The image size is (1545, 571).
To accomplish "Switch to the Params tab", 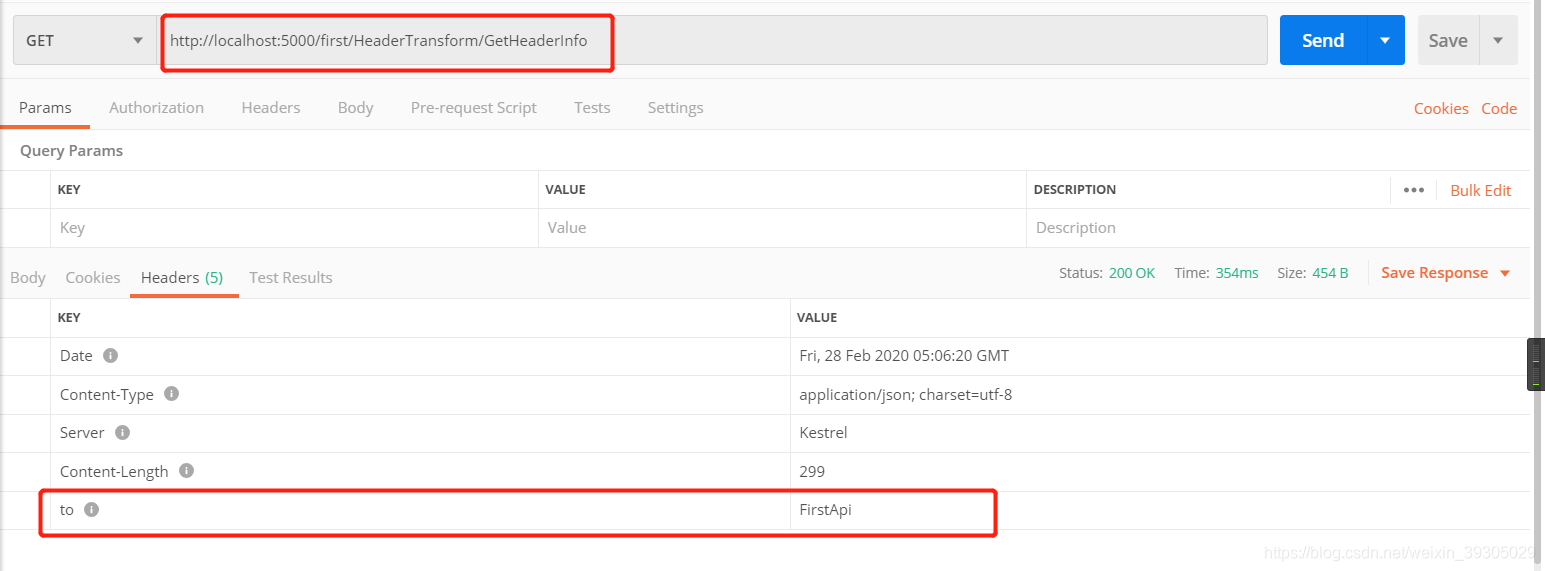I will point(45,108).
